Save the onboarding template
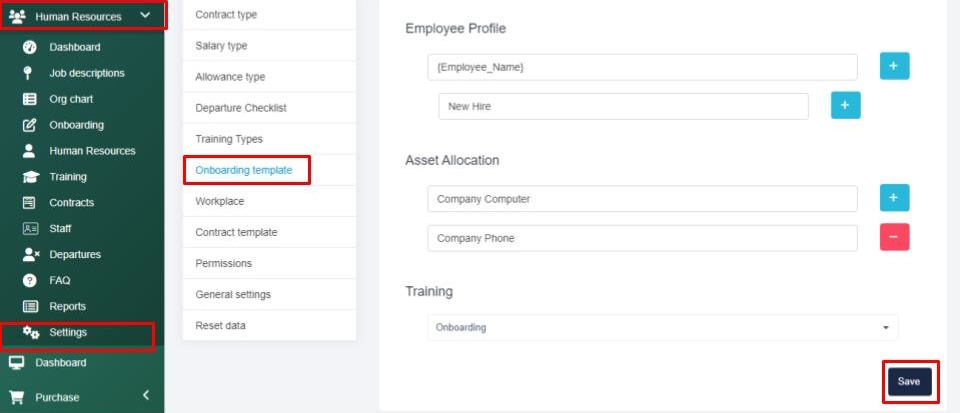 (x=908, y=381)
